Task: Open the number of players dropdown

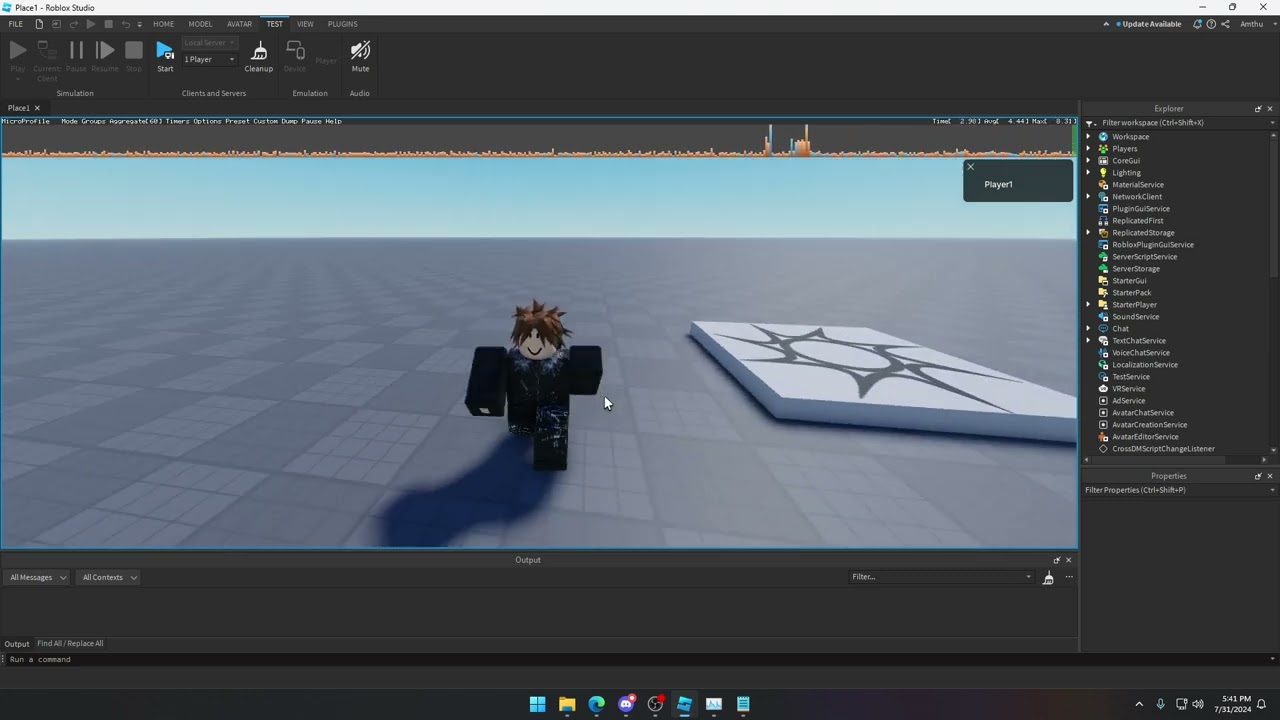Action: click(x=209, y=60)
